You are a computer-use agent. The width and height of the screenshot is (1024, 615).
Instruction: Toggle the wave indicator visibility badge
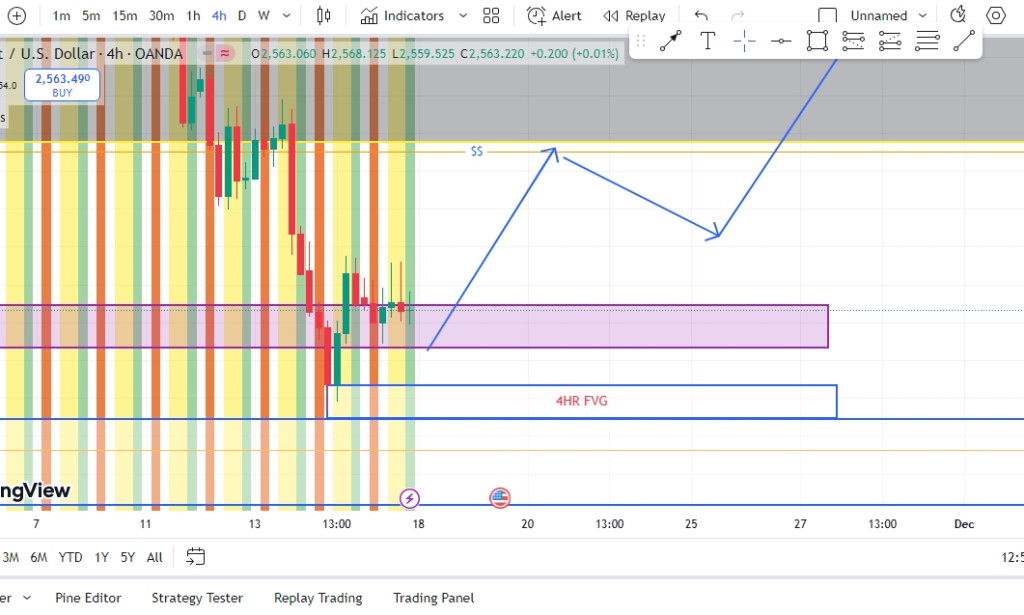[226, 54]
